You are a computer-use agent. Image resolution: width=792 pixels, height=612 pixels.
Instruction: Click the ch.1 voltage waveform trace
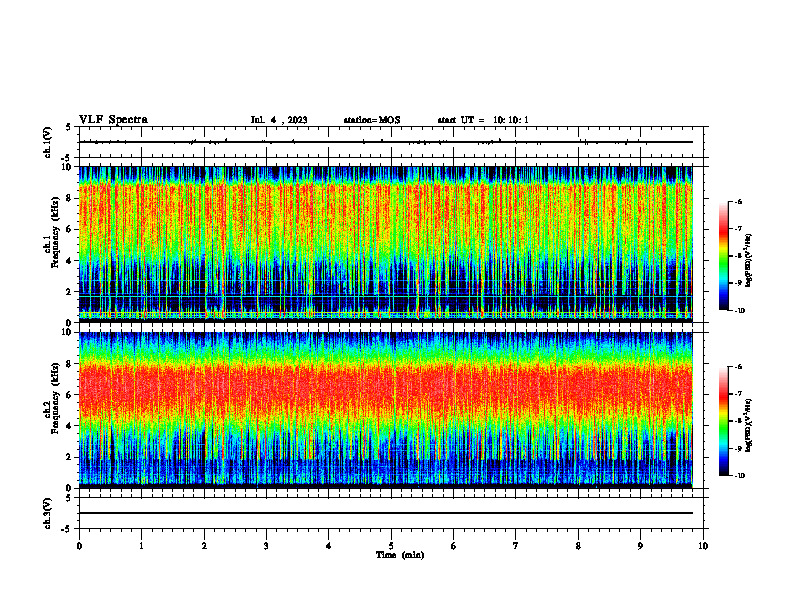tap(386, 142)
